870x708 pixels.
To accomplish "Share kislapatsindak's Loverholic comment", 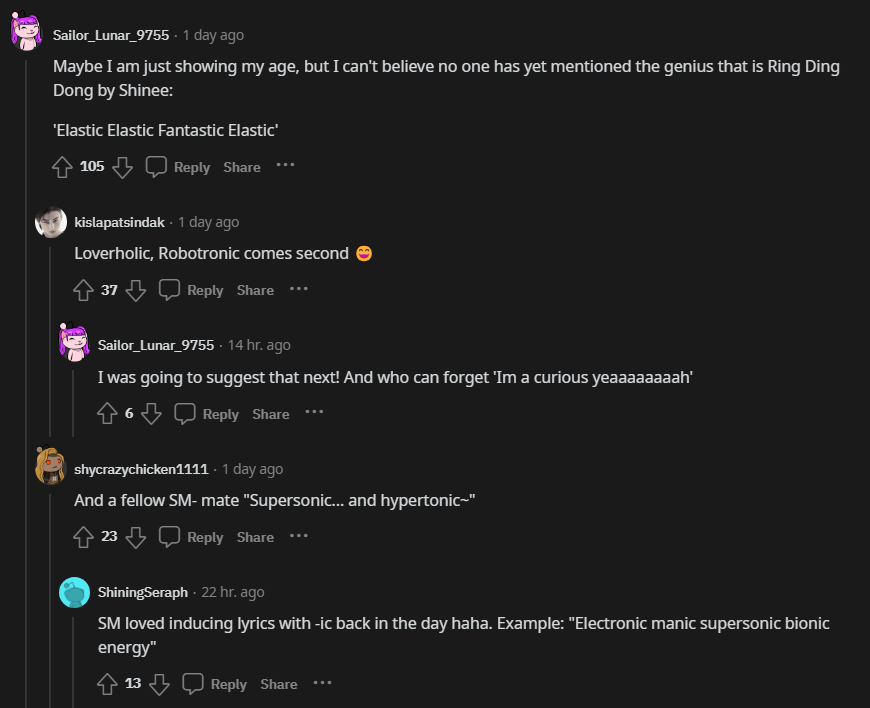I will coord(255,290).
